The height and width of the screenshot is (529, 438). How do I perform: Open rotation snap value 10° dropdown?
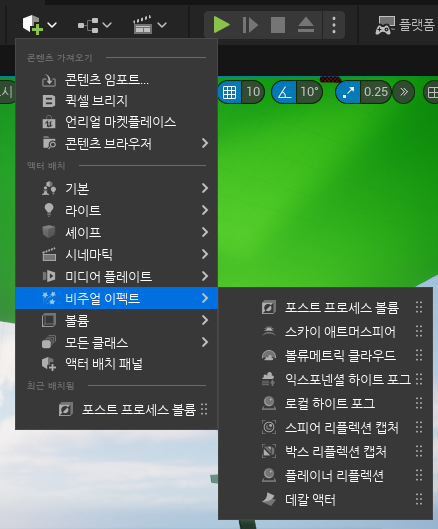pyautogui.click(x=309, y=92)
